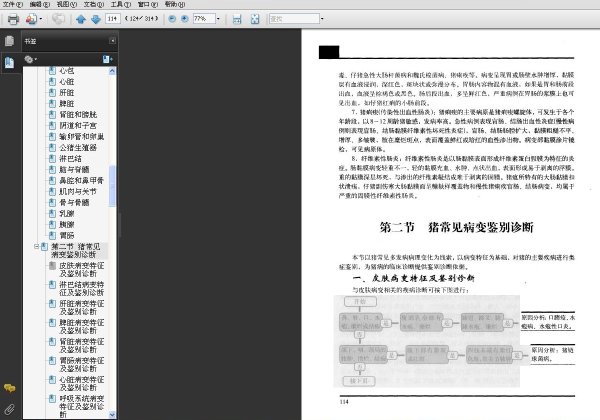Click the scrolling/fit-width page icon
Image resolution: width=600 pixels, height=420 pixels.
(x=237, y=19)
